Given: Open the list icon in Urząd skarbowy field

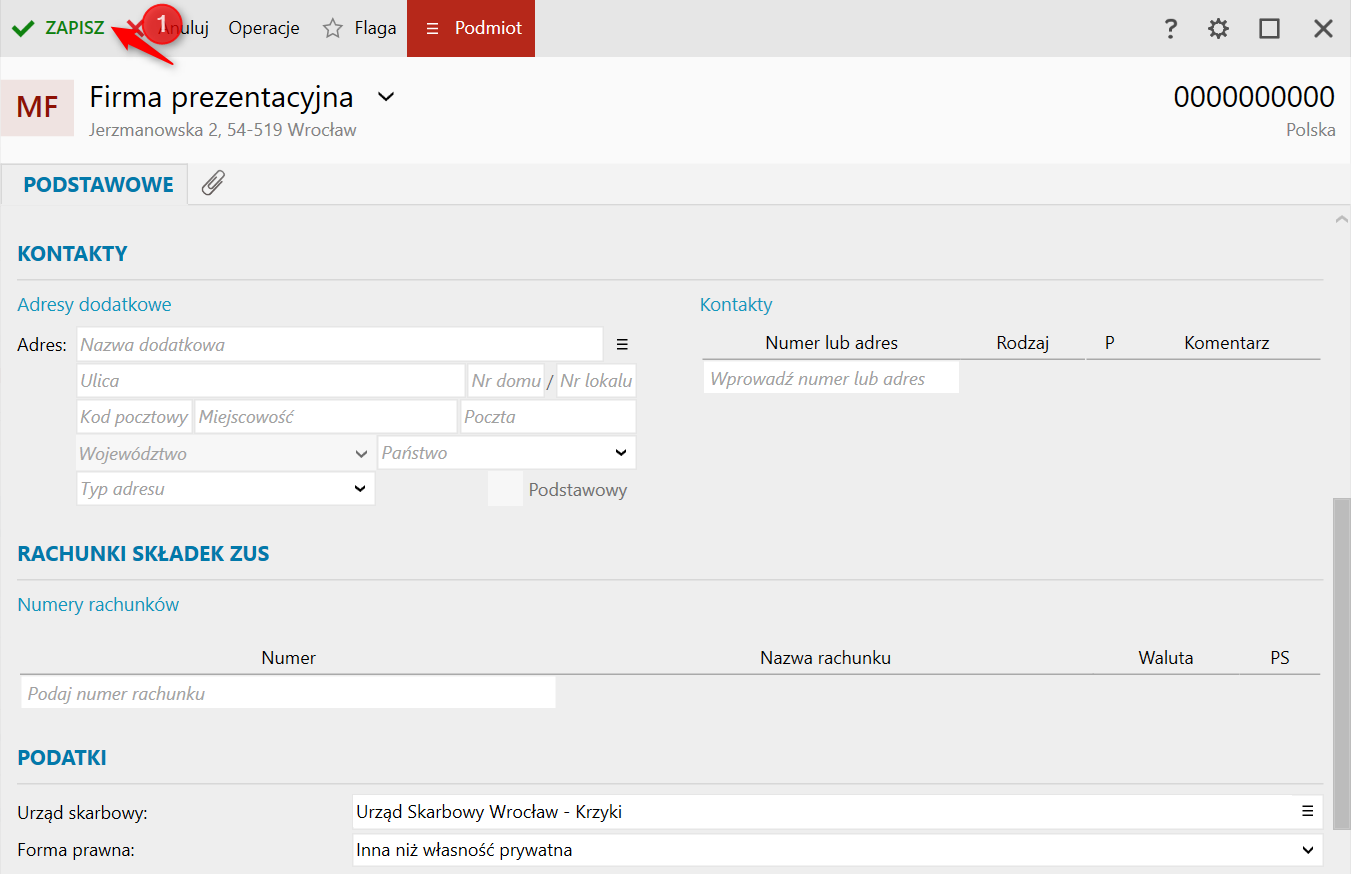Looking at the screenshot, I should click(1307, 812).
